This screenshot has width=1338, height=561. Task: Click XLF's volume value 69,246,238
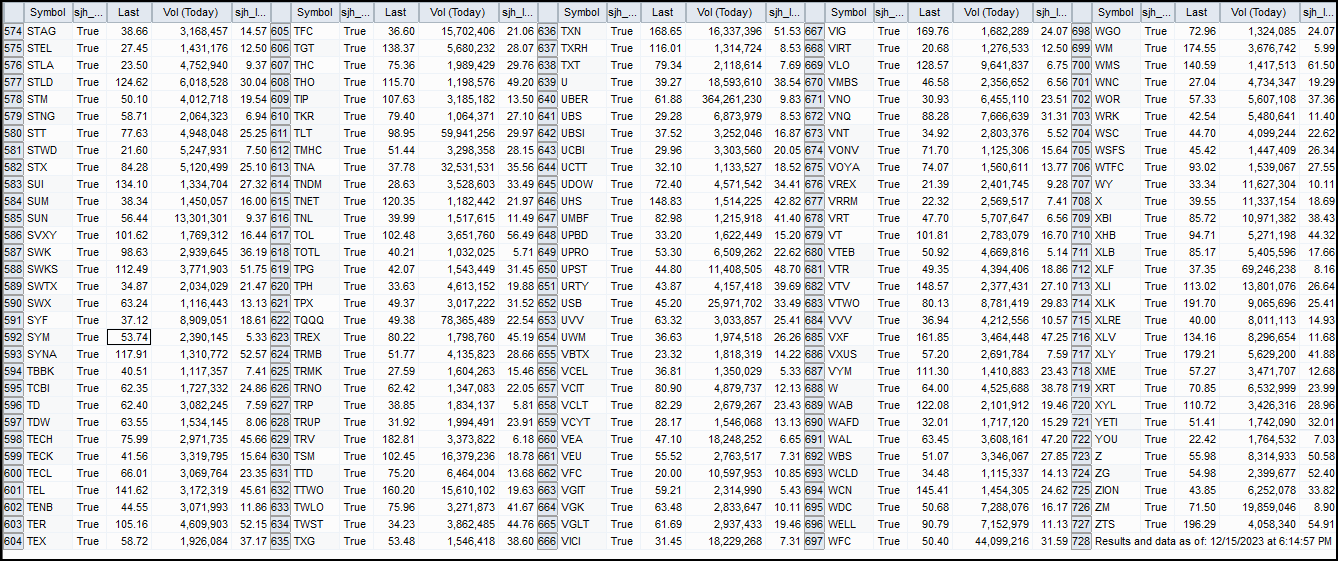point(1259,269)
